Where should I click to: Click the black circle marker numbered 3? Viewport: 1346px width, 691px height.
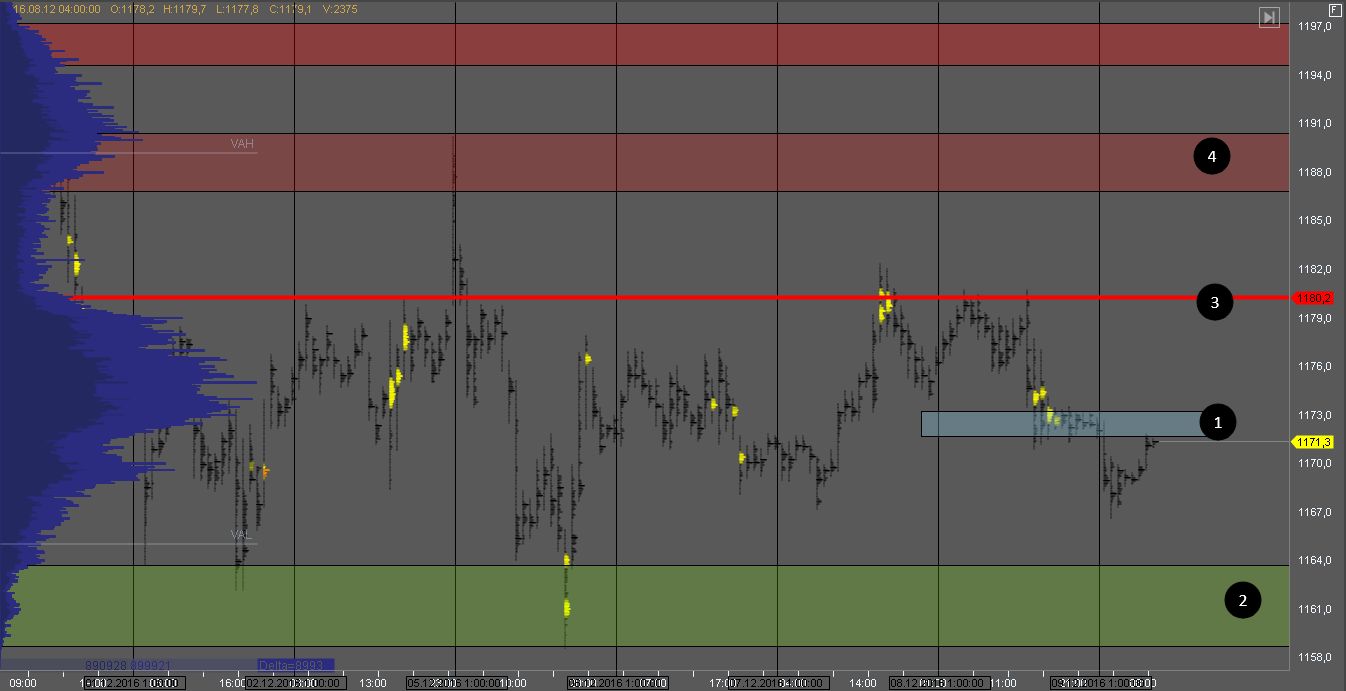(x=1214, y=304)
